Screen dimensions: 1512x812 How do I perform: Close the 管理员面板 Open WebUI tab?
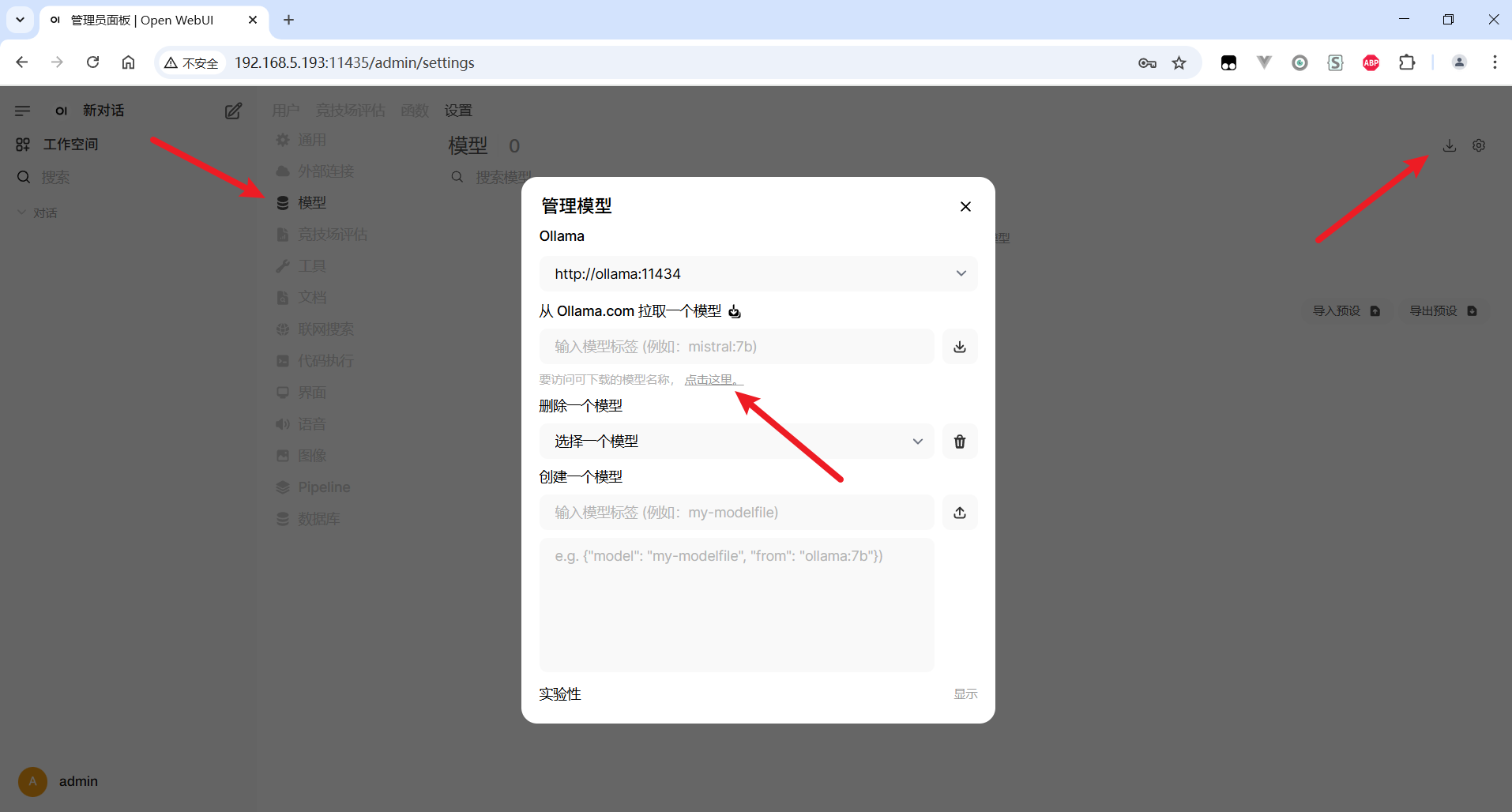coord(253,20)
